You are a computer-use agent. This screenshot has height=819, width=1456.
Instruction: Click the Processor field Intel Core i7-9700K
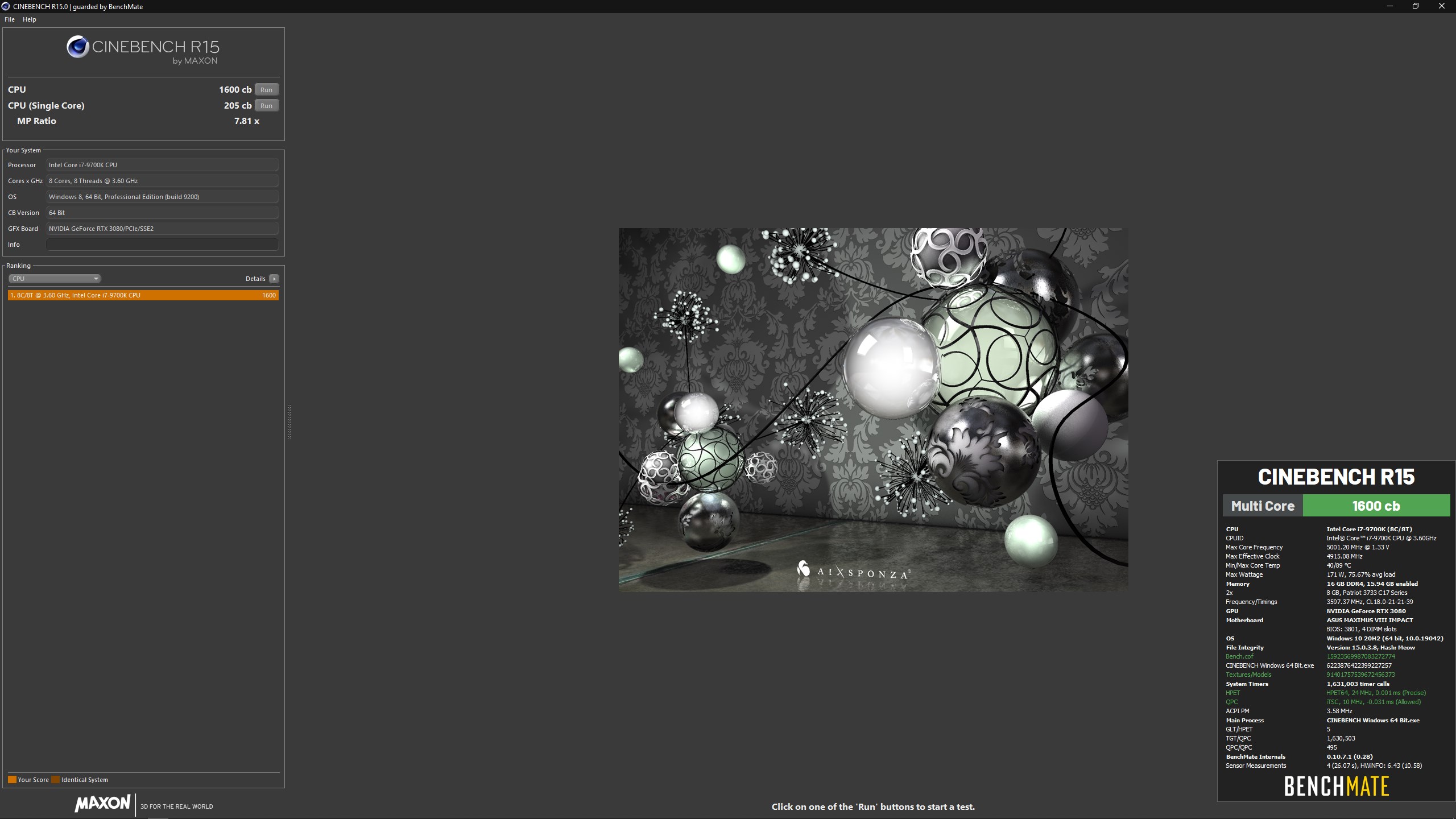coord(162,165)
